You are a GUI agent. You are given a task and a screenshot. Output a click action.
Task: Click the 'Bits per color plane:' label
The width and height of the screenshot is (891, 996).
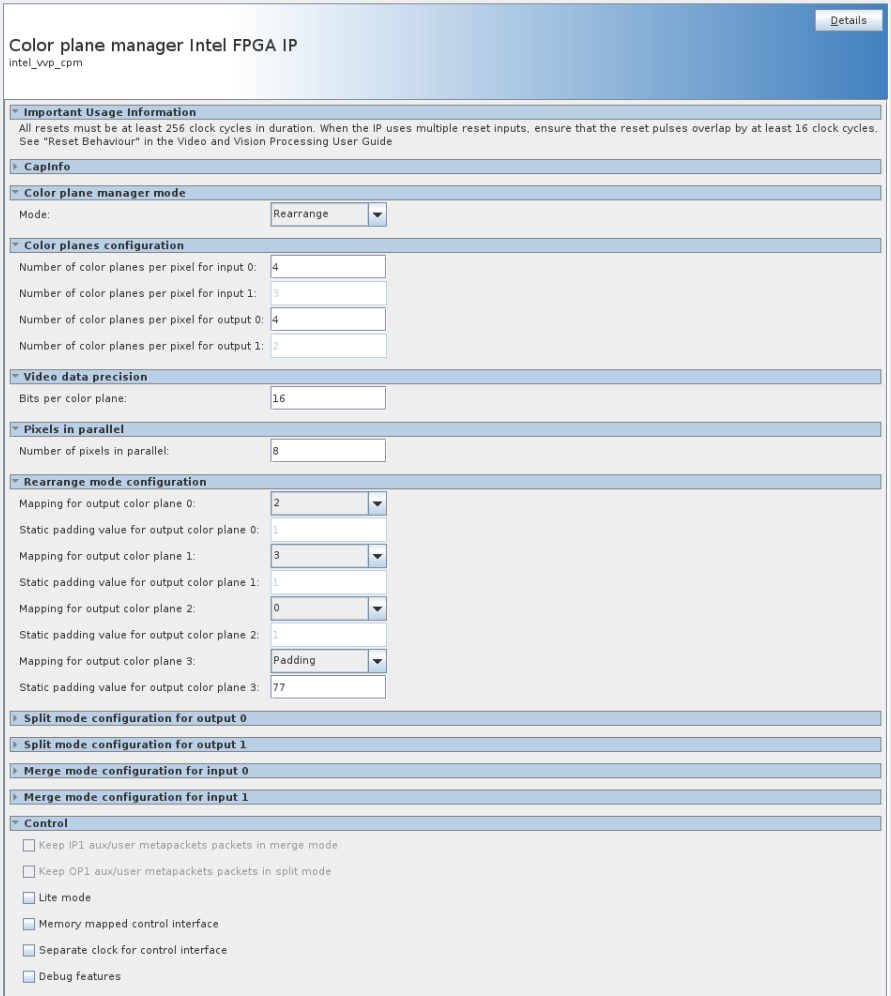click(73, 399)
